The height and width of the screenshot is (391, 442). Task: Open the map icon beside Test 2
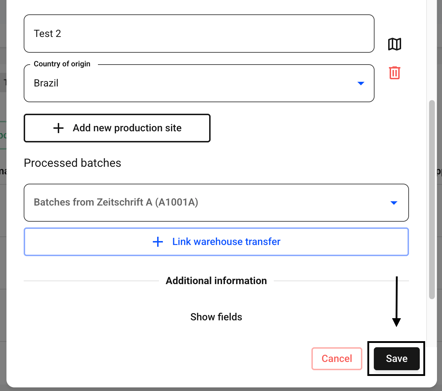click(394, 44)
